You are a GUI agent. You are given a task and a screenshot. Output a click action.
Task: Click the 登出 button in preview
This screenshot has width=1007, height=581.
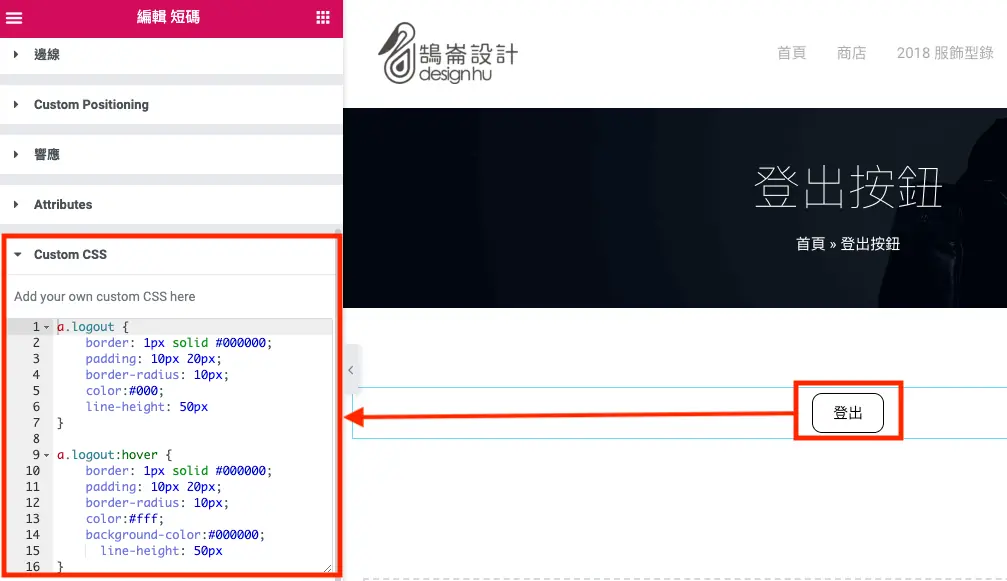(848, 413)
